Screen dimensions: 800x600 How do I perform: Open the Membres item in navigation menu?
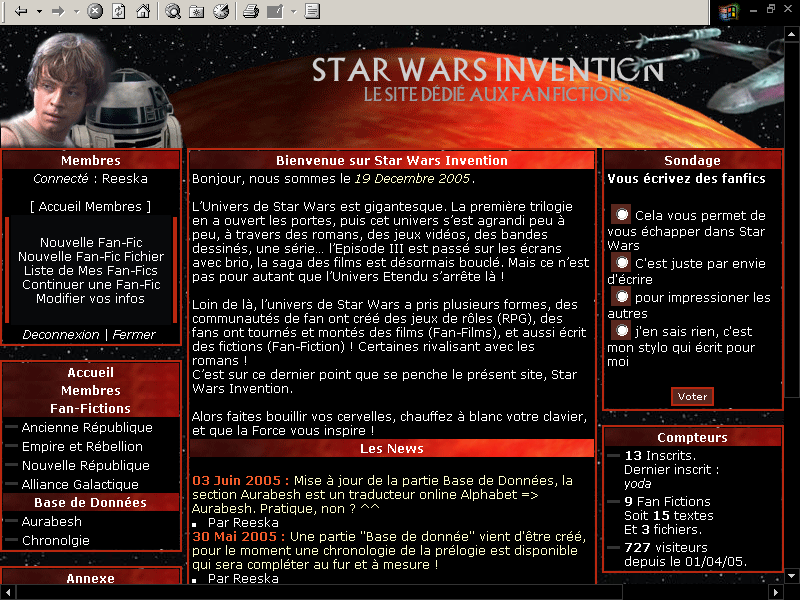[90, 390]
